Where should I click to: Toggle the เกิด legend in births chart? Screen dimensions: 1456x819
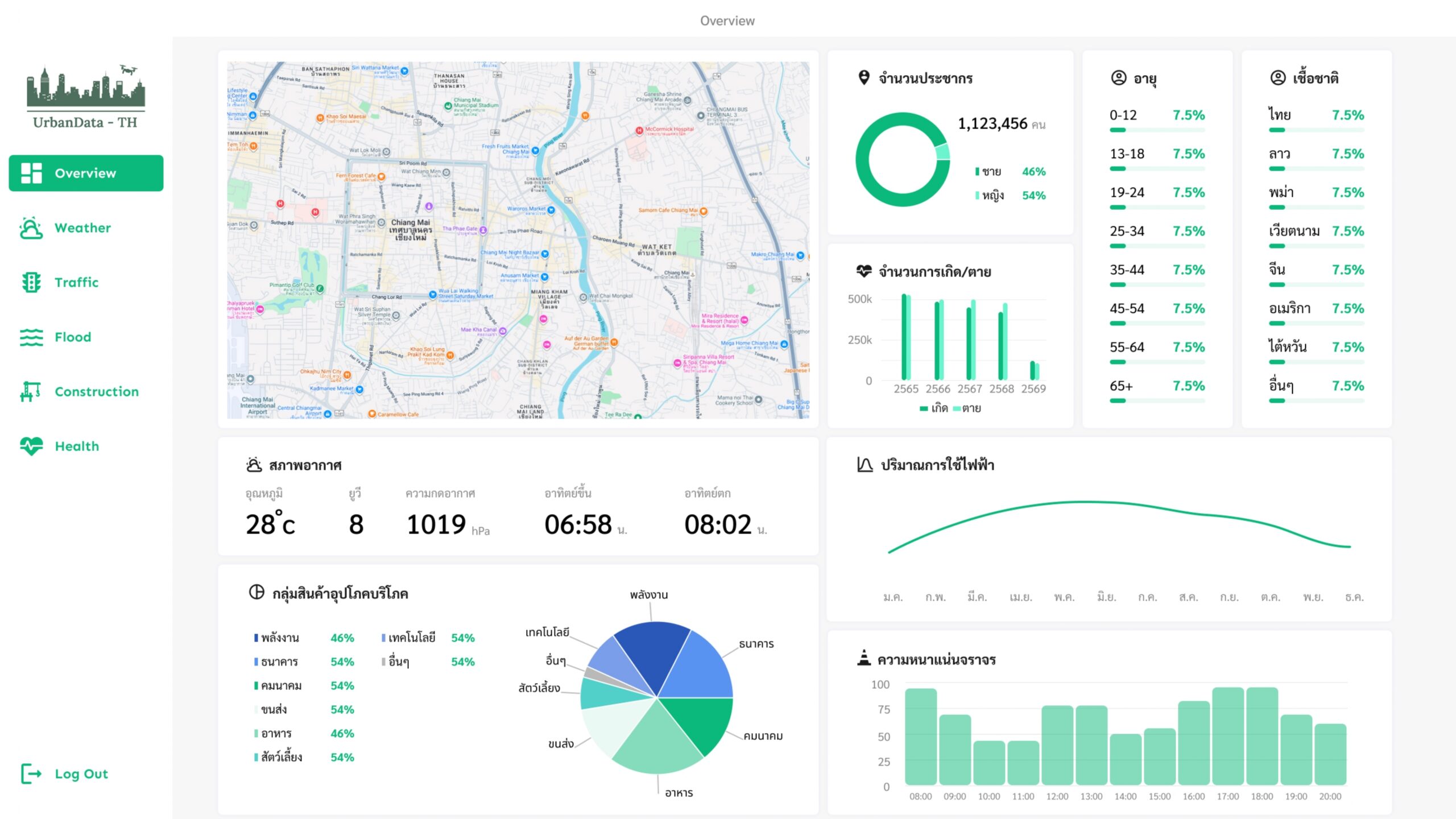(934, 408)
